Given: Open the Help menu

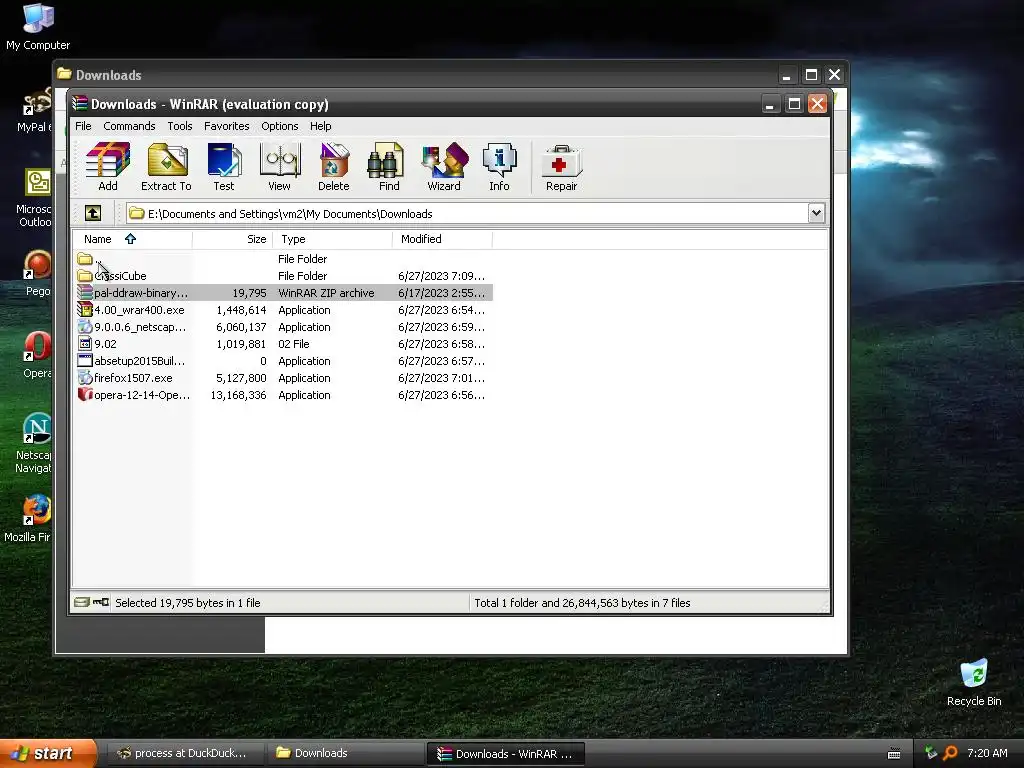Looking at the screenshot, I should (x=321, y=126).
